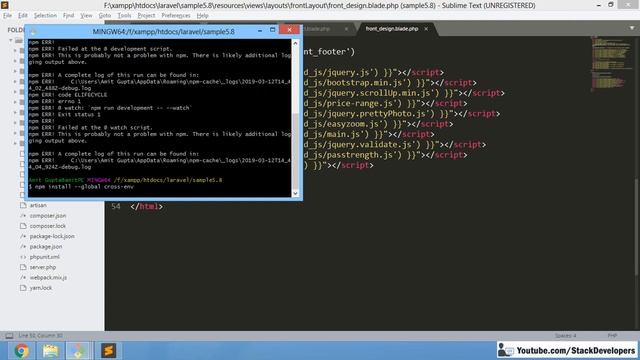Image resolution: width=640 pixels, height=360 pixels.
Task: Open Sublime Text from taskbar
Action: (108, 351)
